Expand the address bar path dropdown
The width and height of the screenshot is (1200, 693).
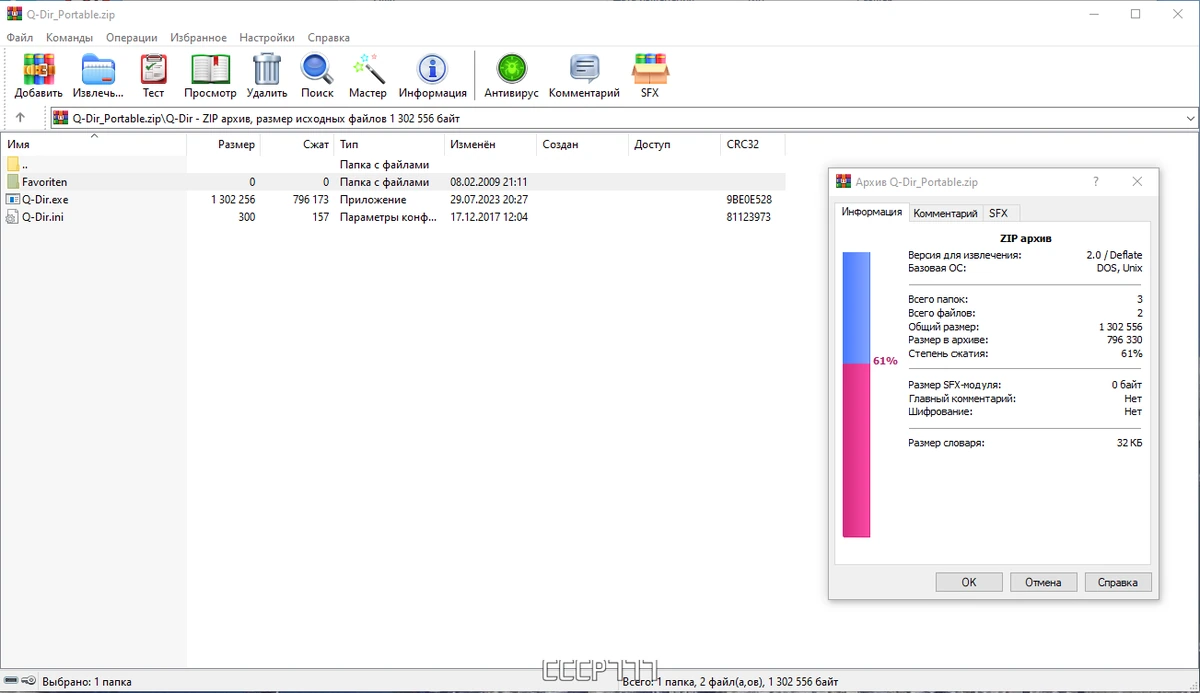[x=1190, y=118]
